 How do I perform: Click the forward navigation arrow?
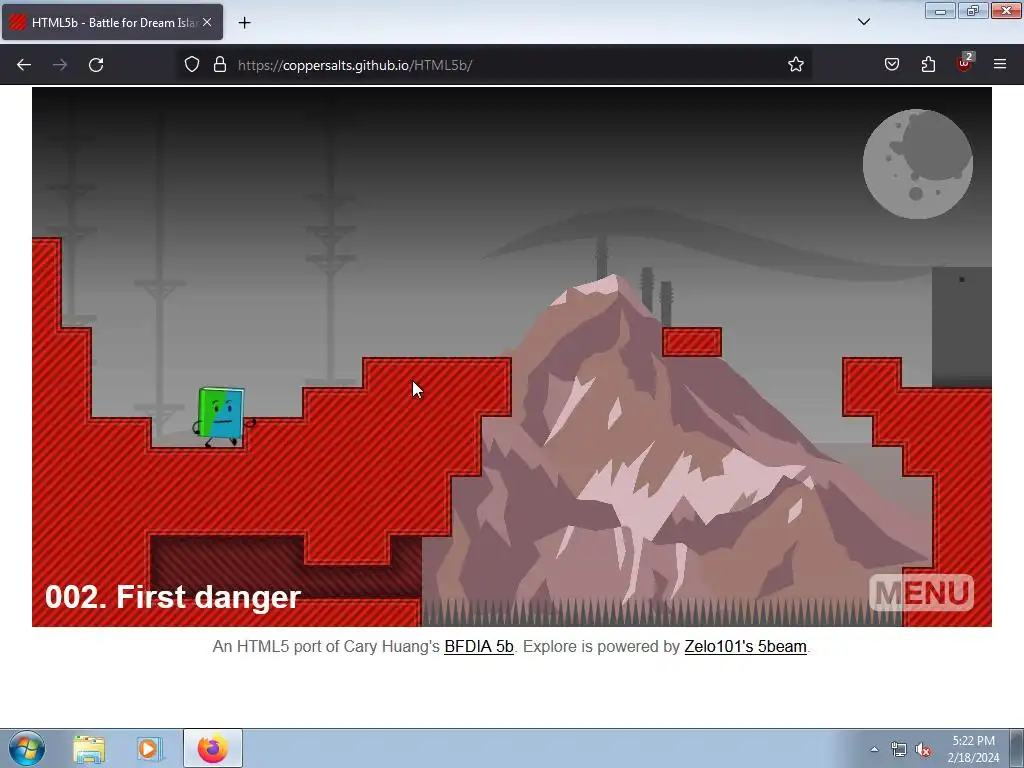tap(60, 65)
